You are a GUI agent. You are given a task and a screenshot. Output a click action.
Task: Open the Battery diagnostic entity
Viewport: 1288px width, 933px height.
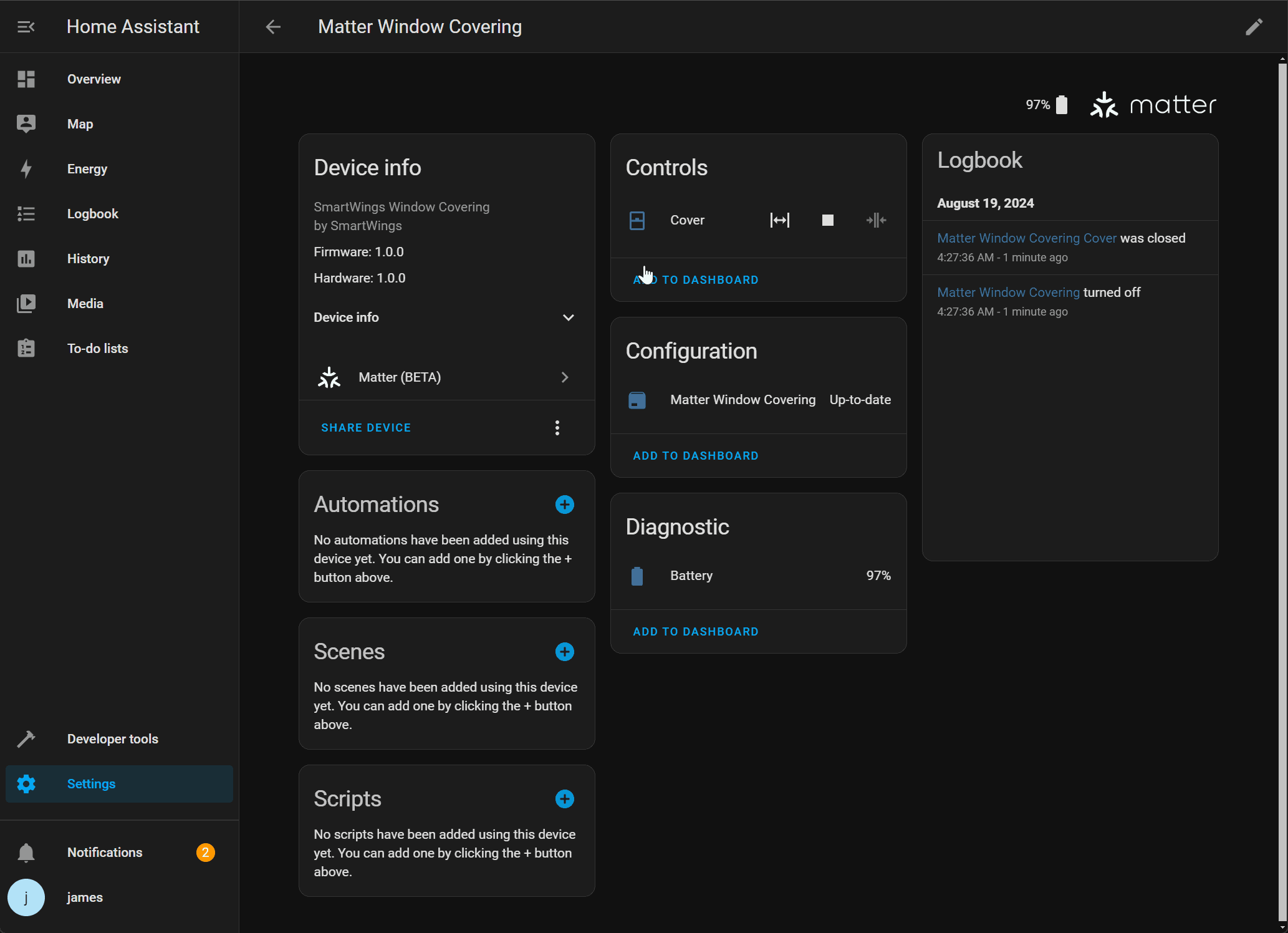point(691,576)
